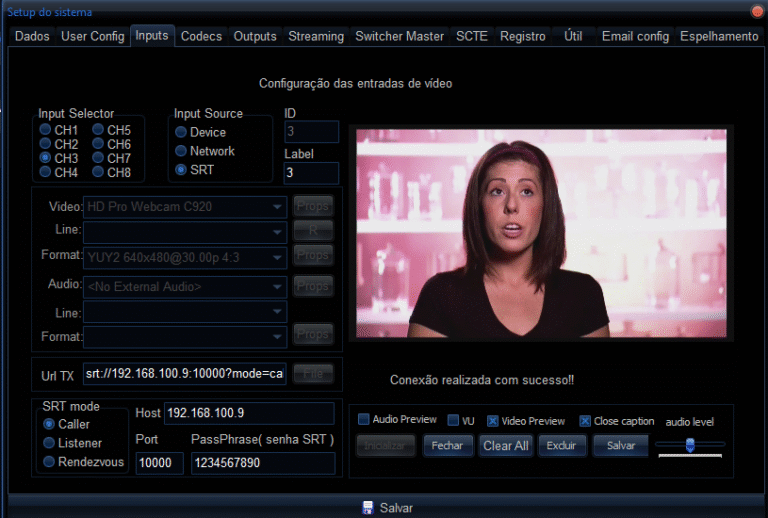This screenshot has width=768, height=518.
Task: Switch to the Codecs tab
Action: [201, 36]
